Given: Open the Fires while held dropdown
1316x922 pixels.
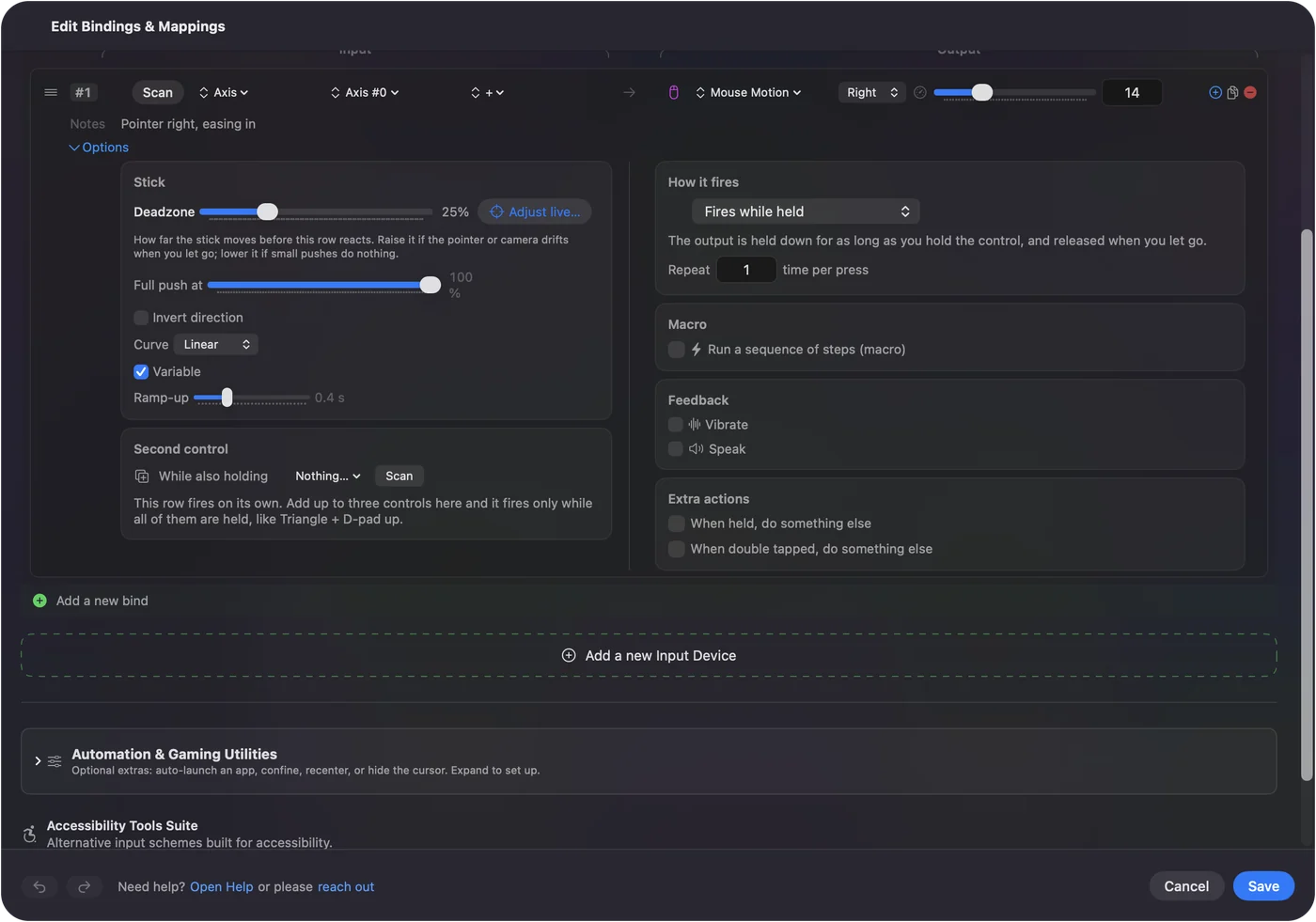Looking at the screenshot, I should point(806,211).
